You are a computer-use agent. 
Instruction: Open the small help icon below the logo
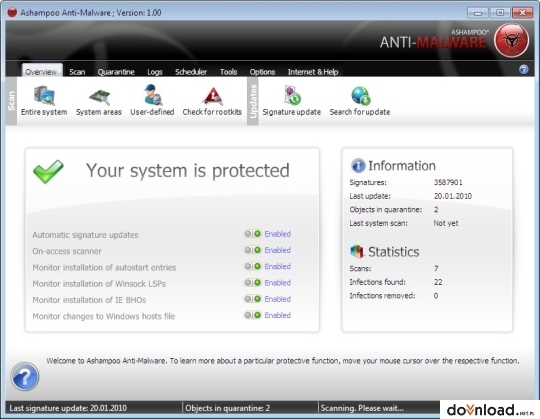pyautogui.click(x=523, y=70)
